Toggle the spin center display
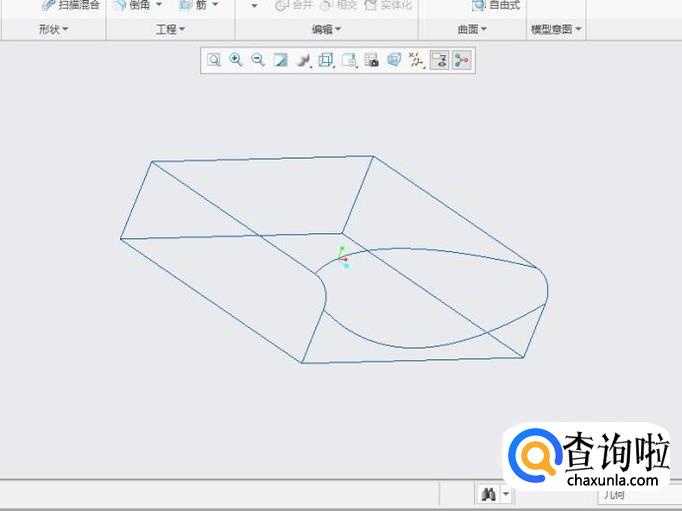 pos(461,60)
